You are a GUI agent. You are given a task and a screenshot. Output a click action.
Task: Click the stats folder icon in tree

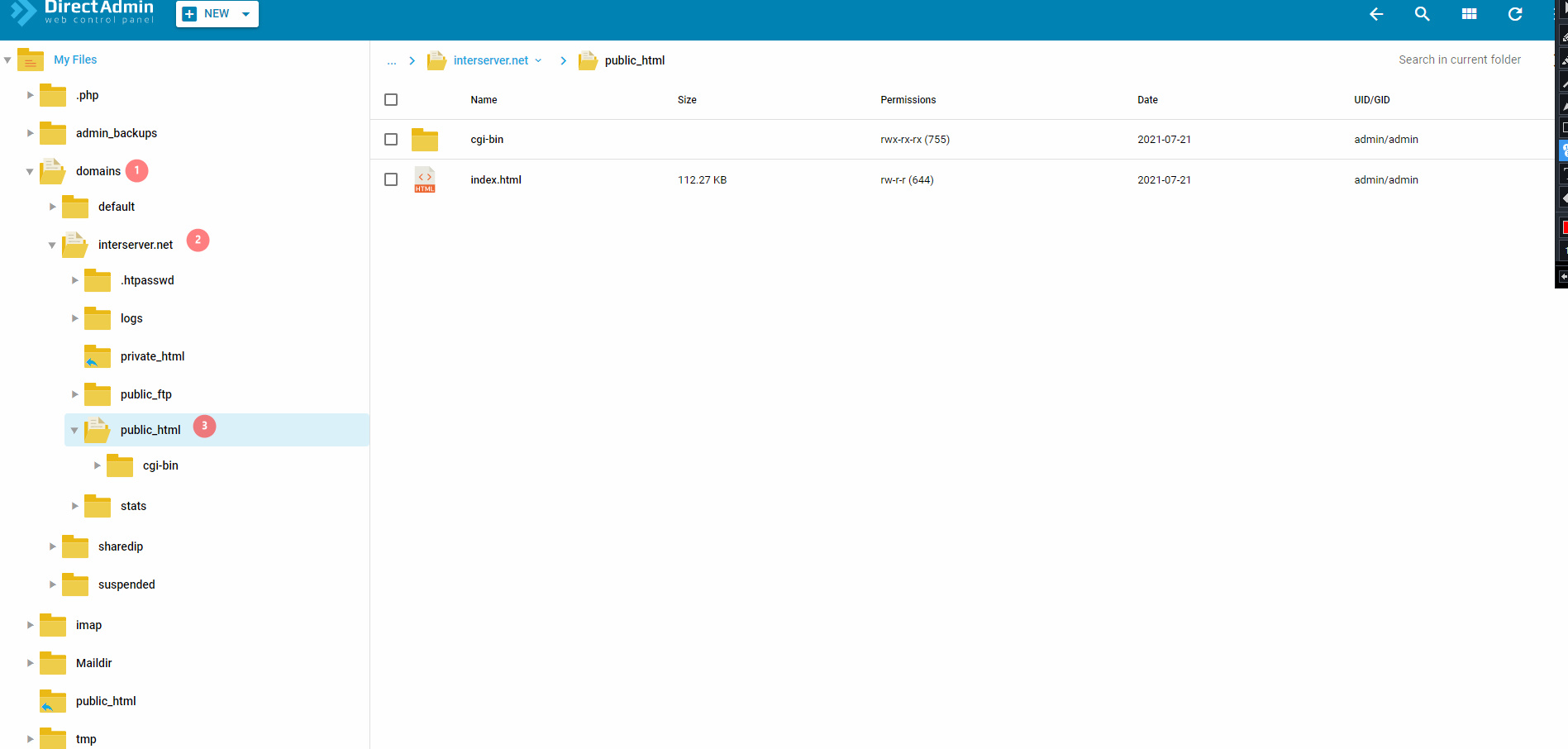tap(98, 506)
